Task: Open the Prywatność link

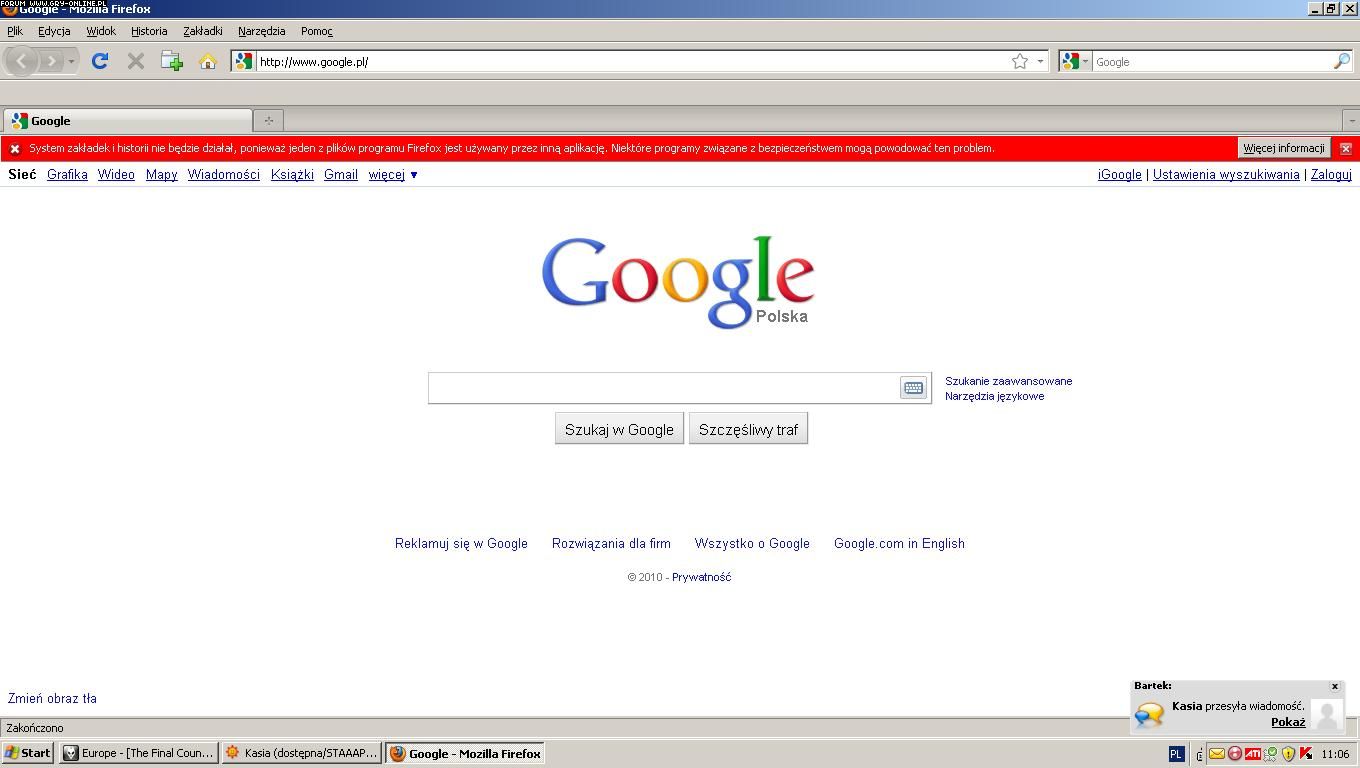Action: click(x=701, y=577)
